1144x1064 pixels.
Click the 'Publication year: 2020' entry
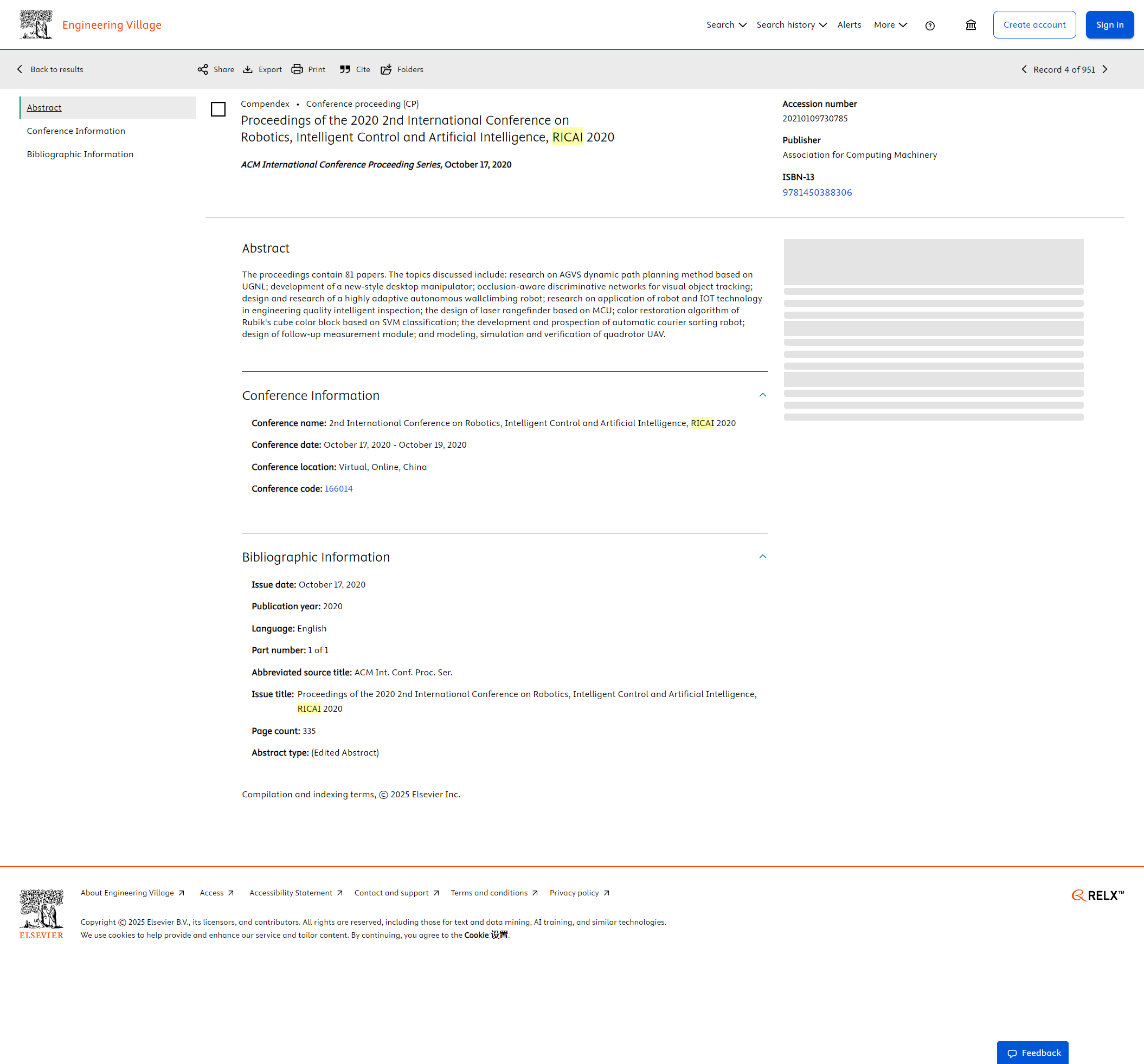click(x=297, y=607)
